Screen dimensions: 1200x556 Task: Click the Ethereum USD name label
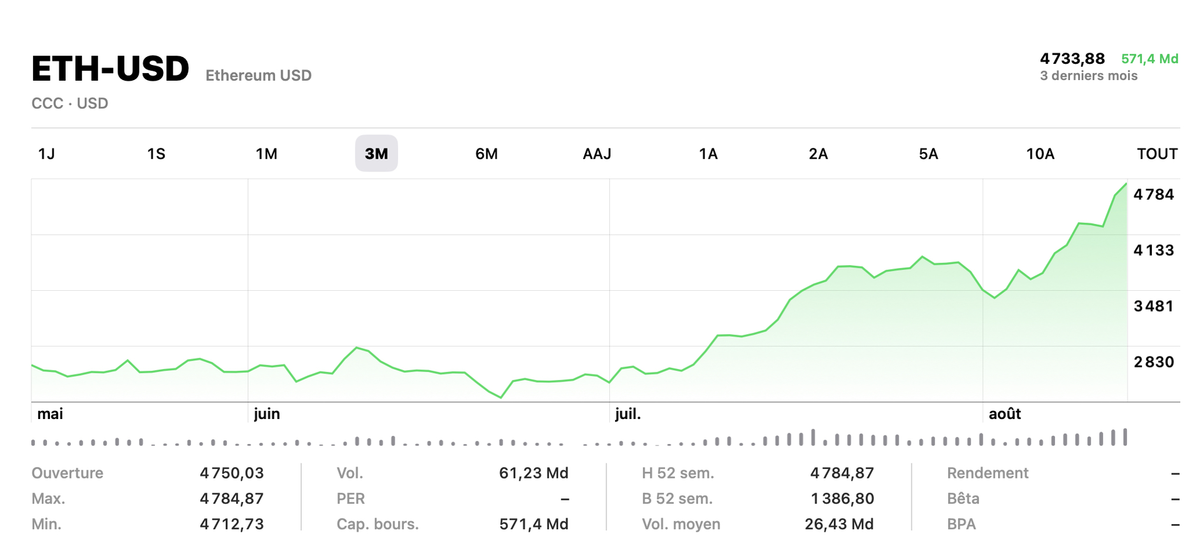tap(258, 75)
